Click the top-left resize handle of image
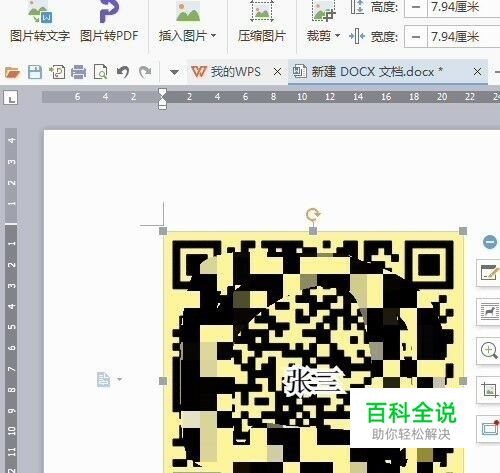Screen dimensions: 500x473 point(163,231)
